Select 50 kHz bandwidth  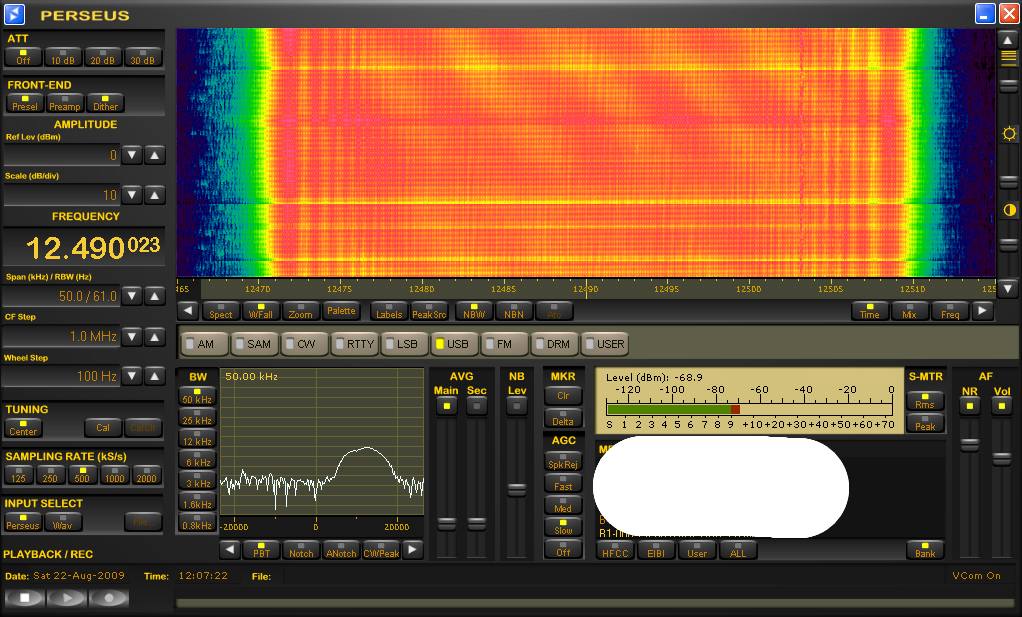(197, 397)
